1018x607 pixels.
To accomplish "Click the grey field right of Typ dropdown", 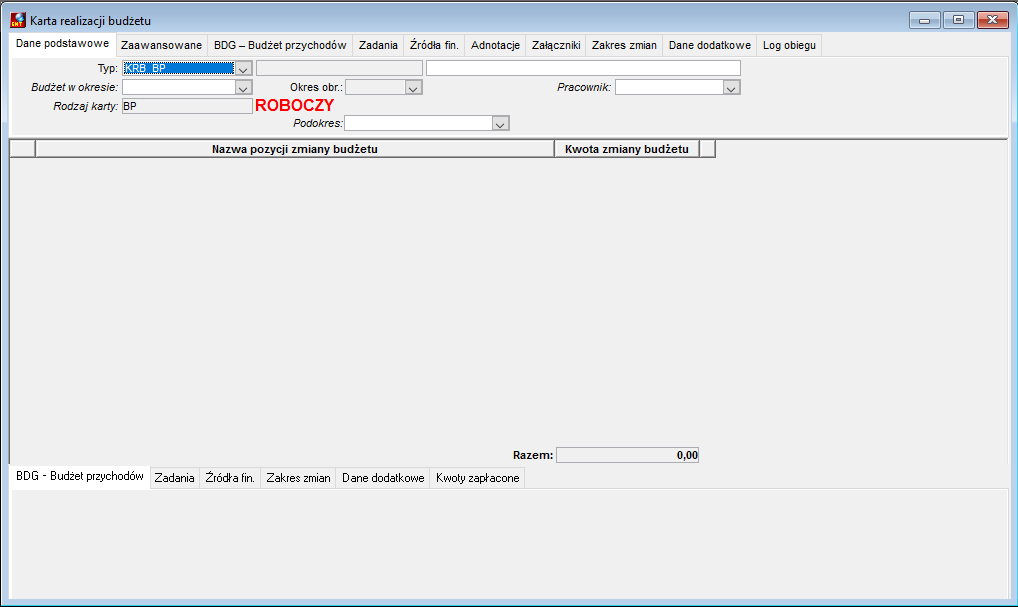I will [340, 68].
